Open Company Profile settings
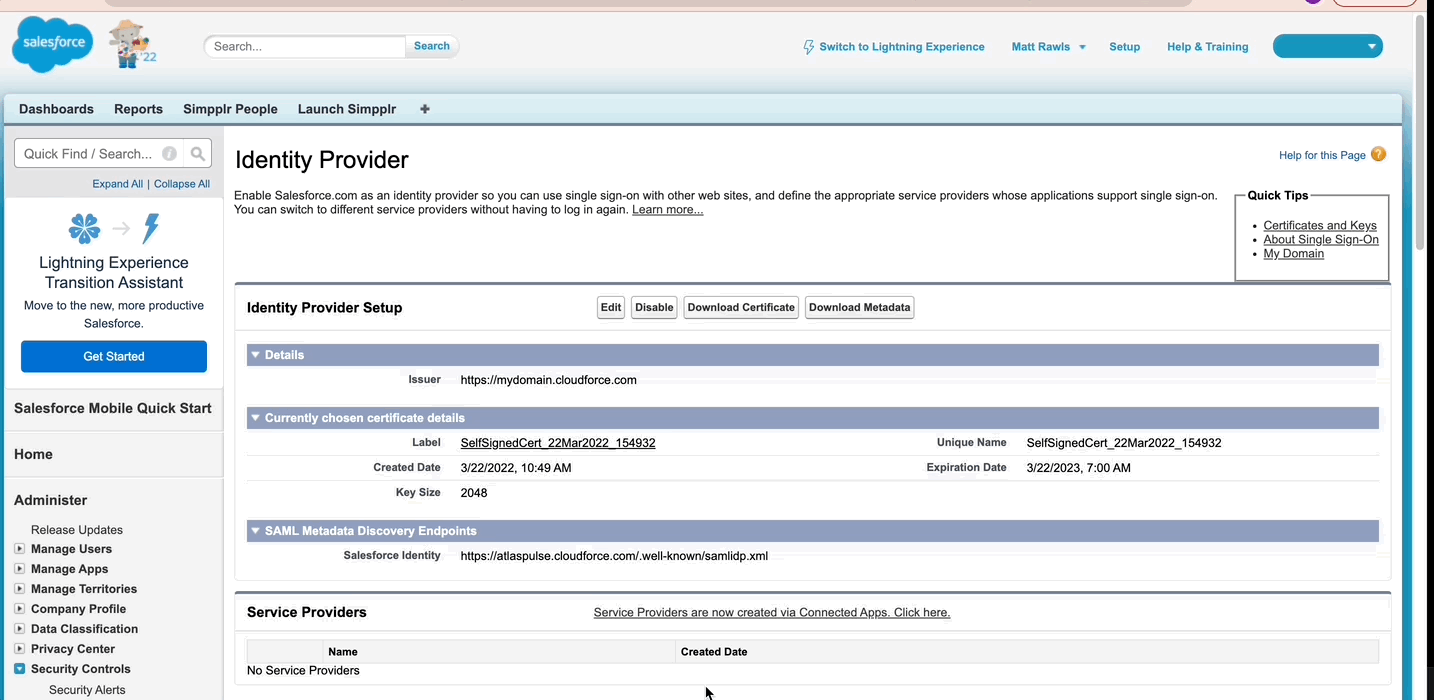This screenshot has width=1434, height=700. point(78,609)
